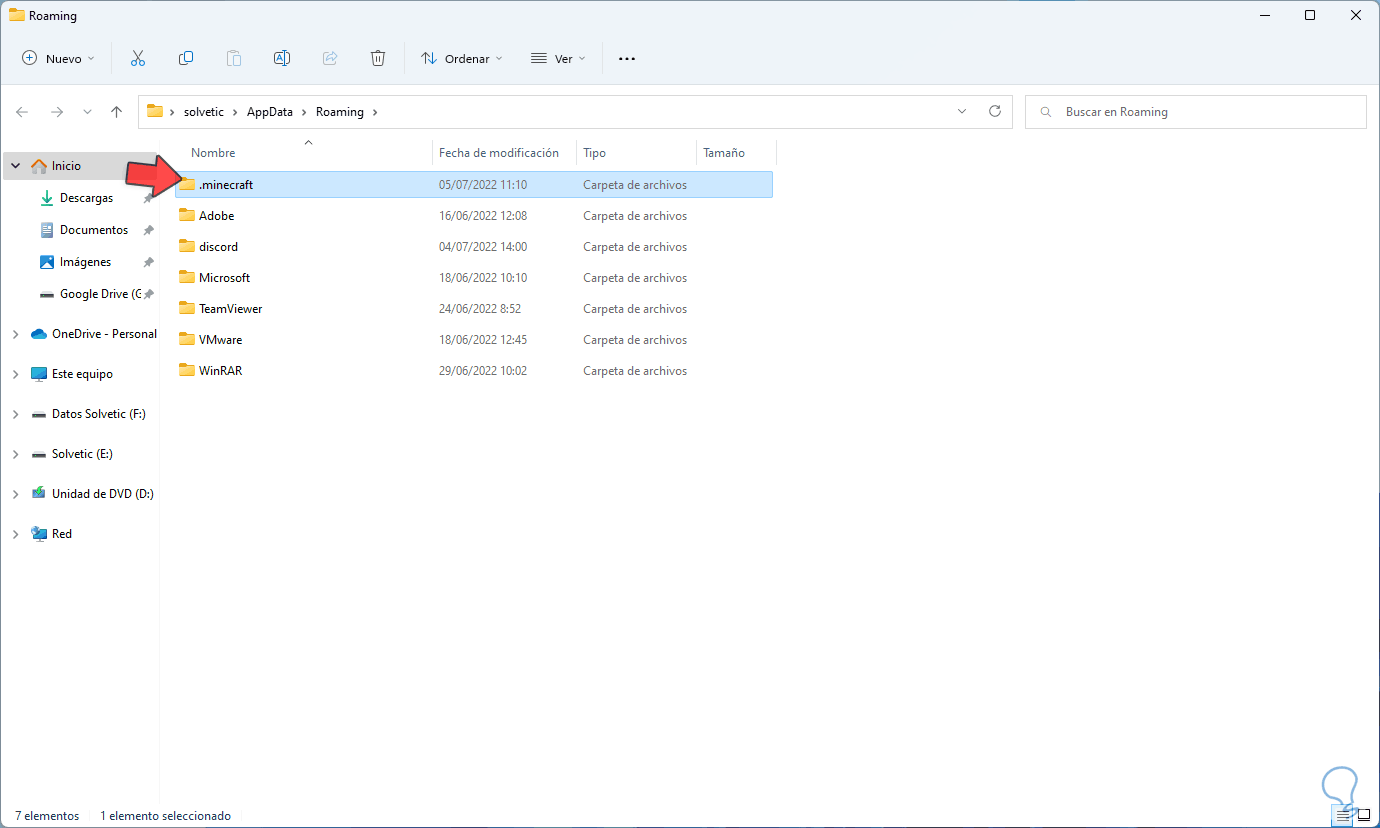Screen dimensions: 1380x828
Task: Open Imágenes in quick access
Action: [x=85, y=262]
